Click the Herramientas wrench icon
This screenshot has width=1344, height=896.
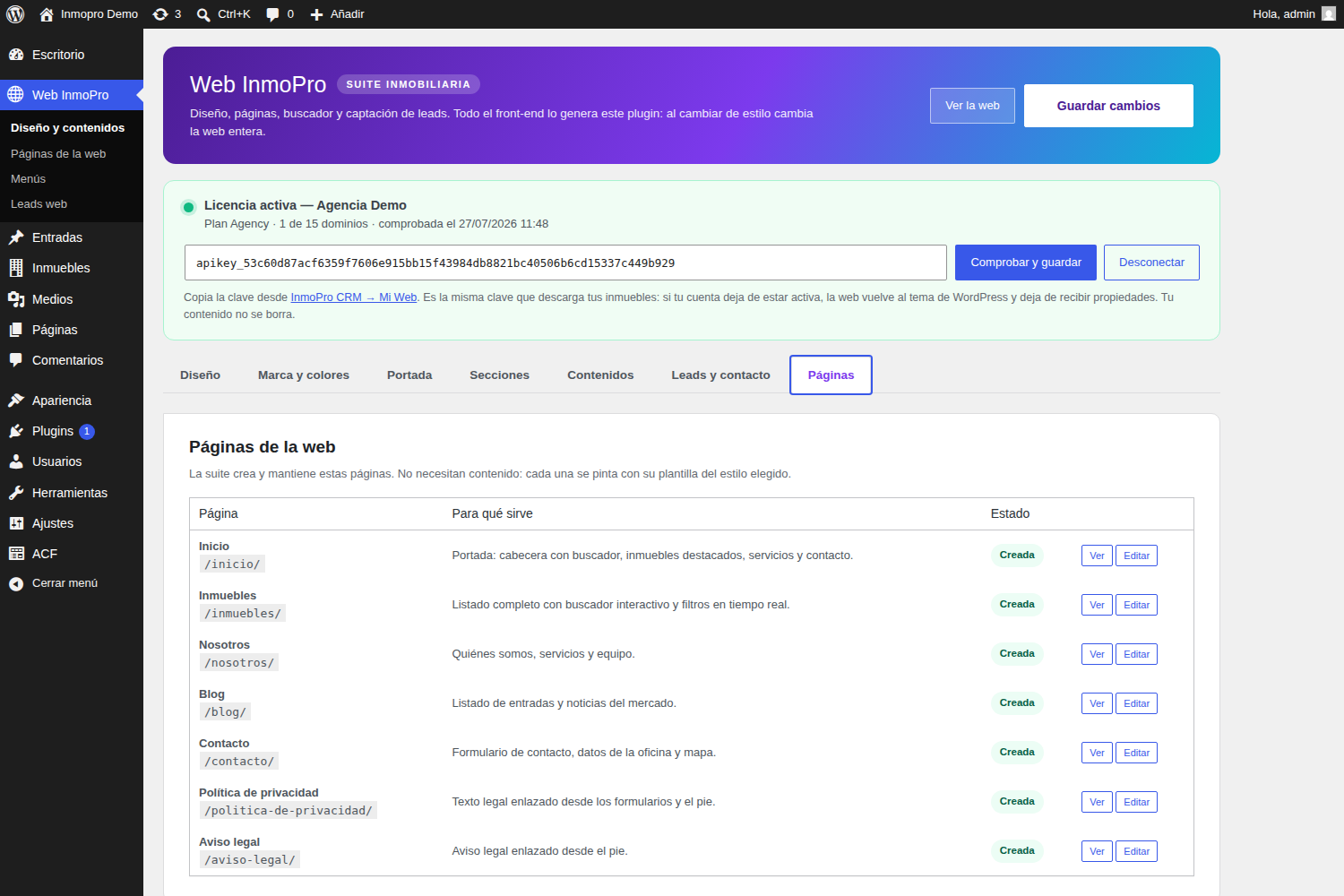(16, 493)
